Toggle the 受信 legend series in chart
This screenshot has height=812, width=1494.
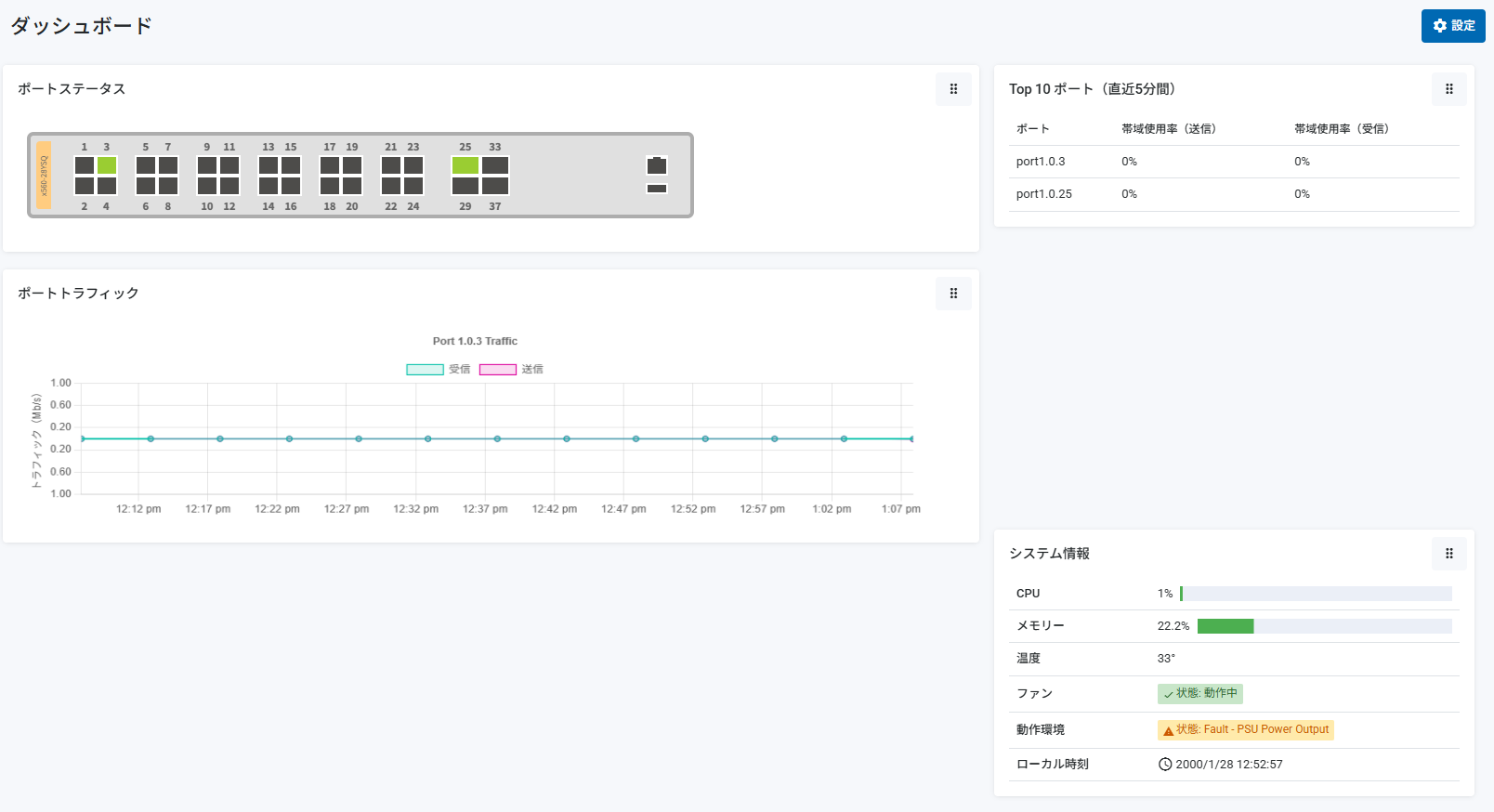pos(438,370)
